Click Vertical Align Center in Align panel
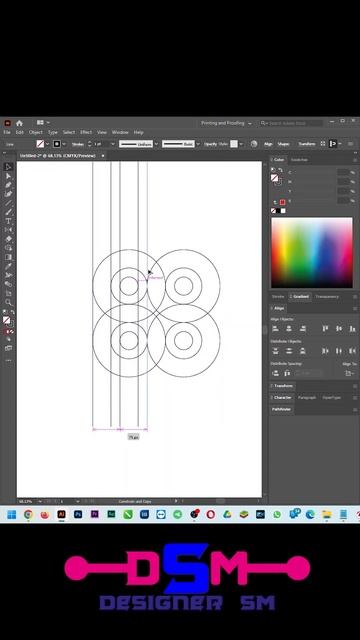The height and width of the screenshot is (640, 360). [339, 329]
